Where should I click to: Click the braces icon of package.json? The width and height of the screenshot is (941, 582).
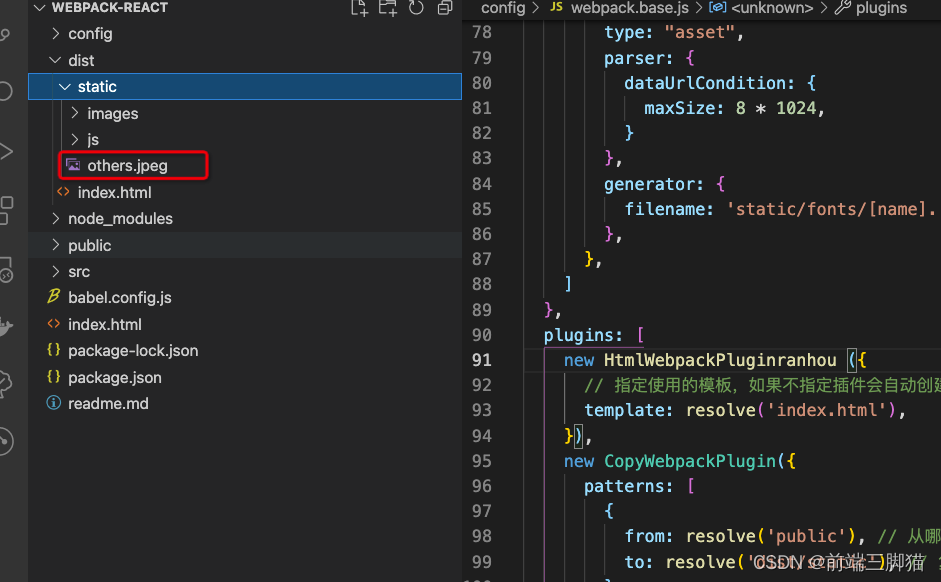pyautogui.click(x=53, y=377)
